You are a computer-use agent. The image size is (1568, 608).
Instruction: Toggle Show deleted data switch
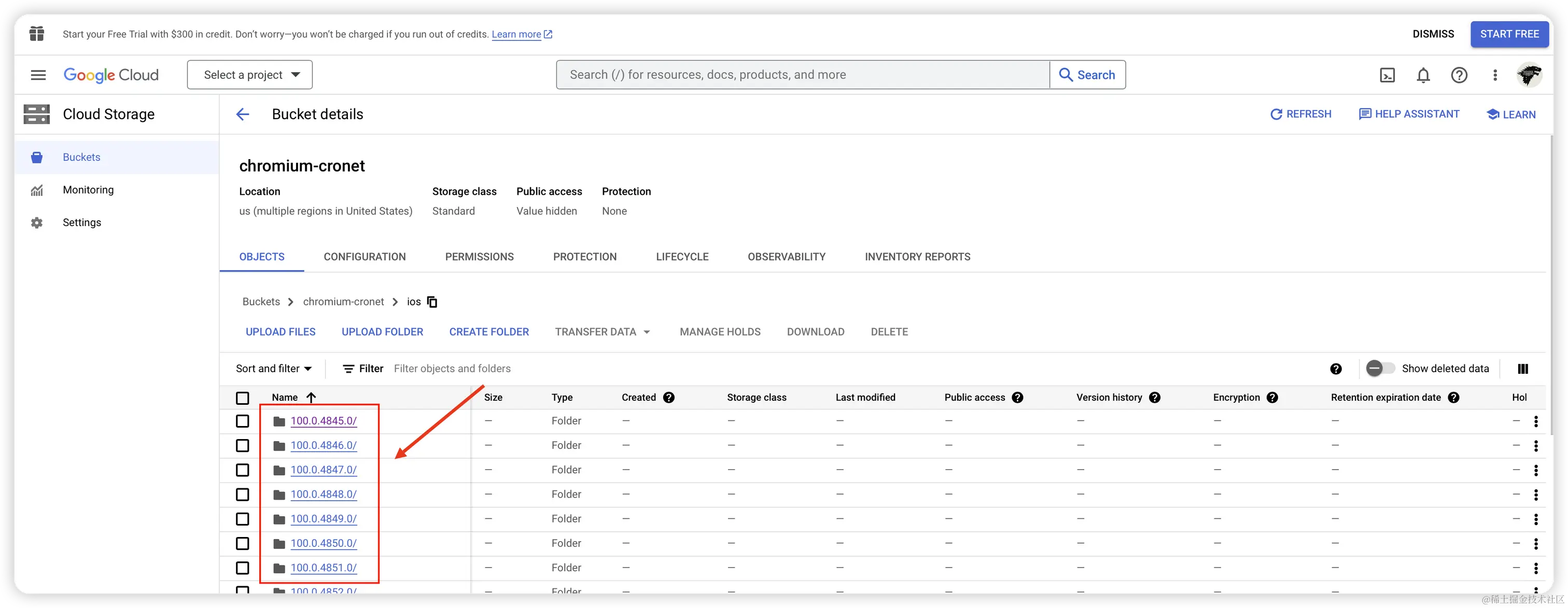click(x=1379, y=369)
